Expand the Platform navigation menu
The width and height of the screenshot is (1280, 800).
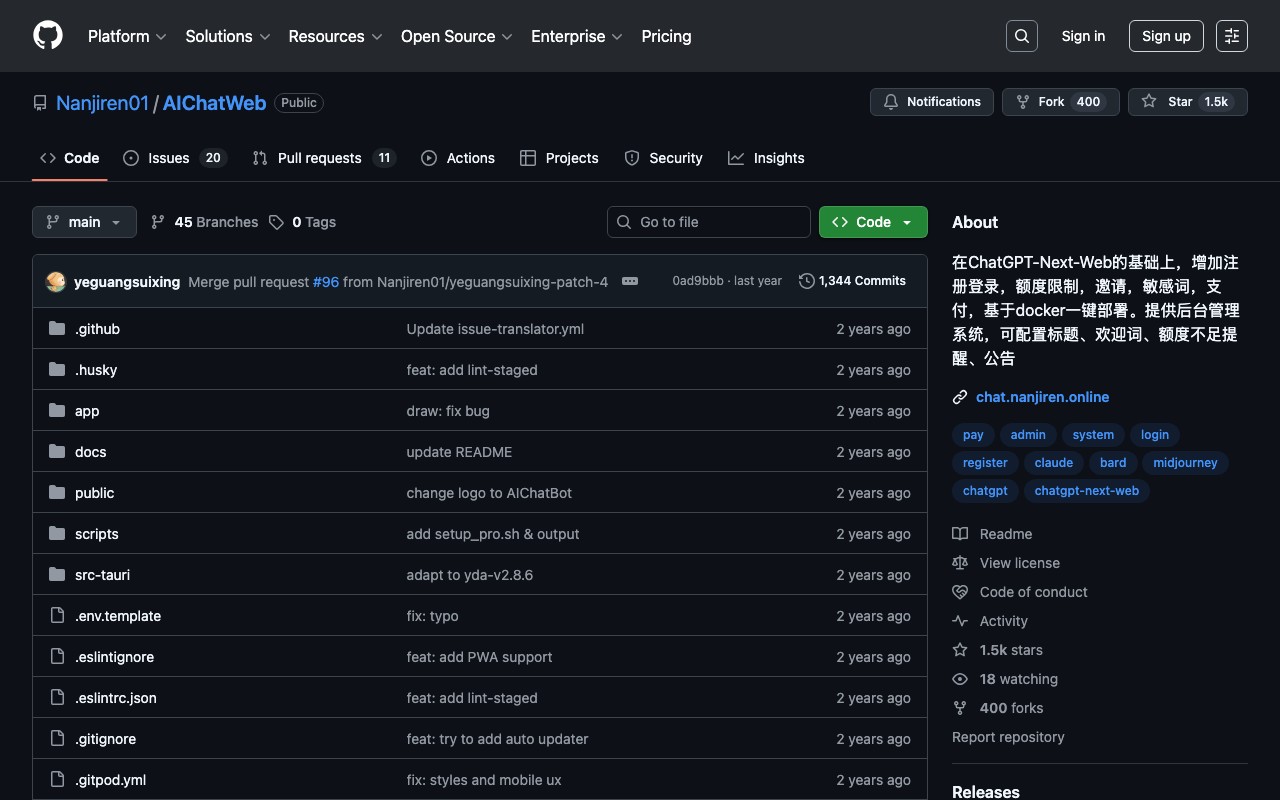coord(127,36)
